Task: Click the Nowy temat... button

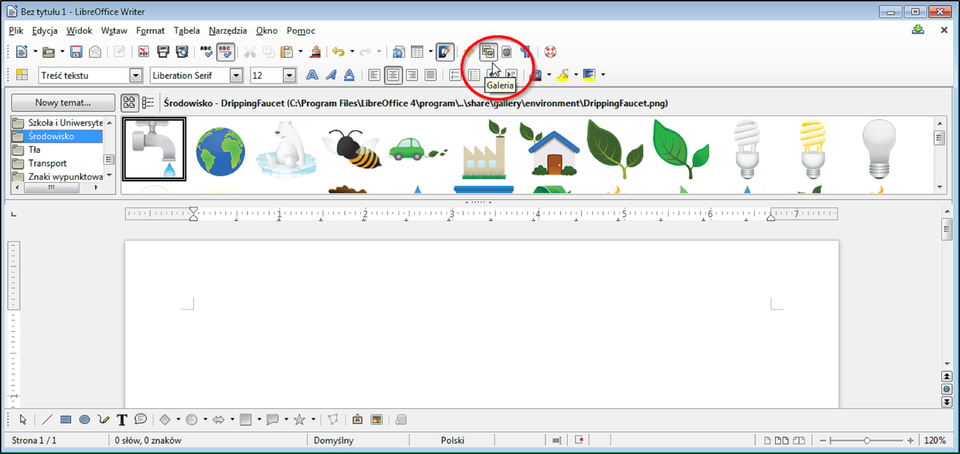Action: 63,102
